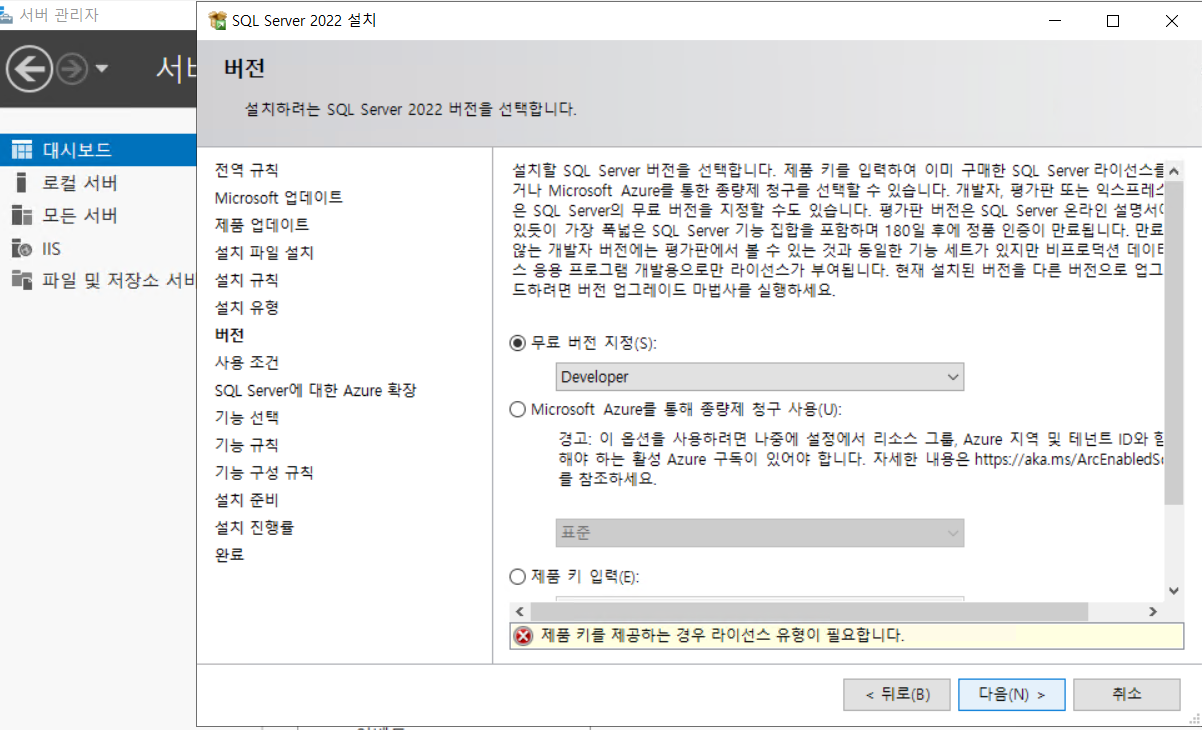
Task: Click the 파일 및 저장소 서비스 icon
Action: pos(22,280)
